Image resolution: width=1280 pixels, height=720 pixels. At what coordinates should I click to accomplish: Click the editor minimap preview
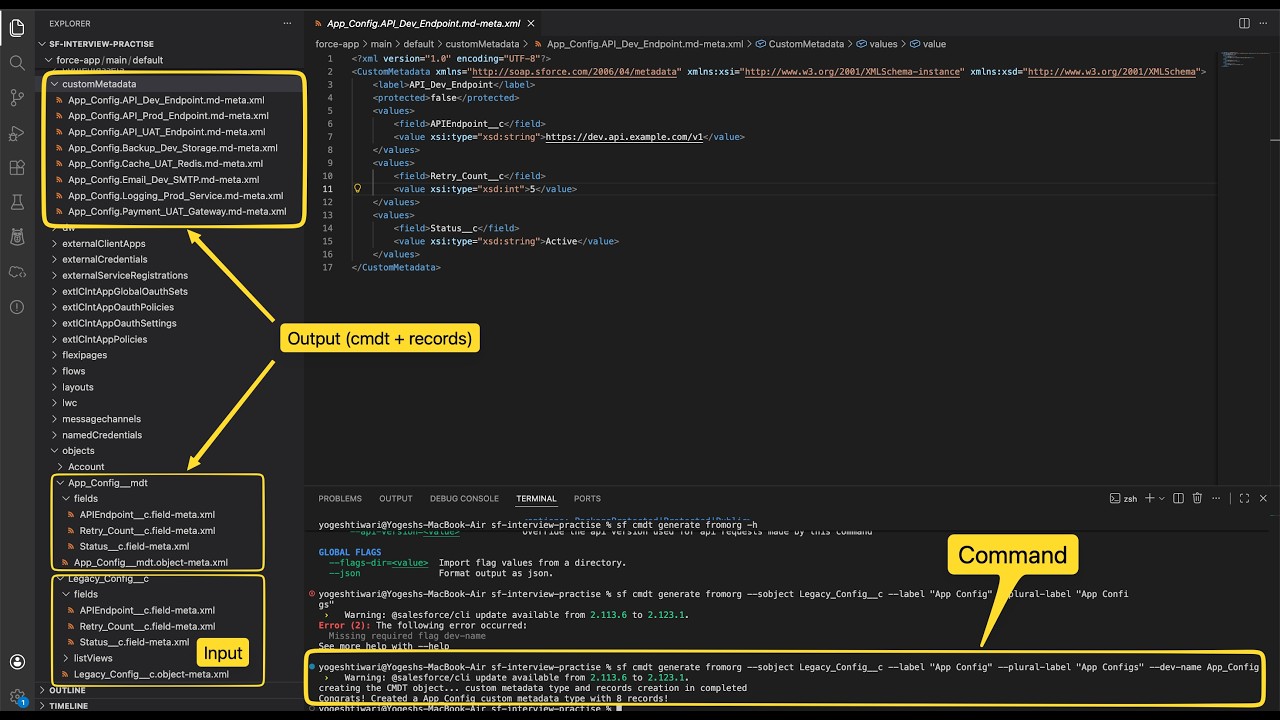coord(1244,60)
